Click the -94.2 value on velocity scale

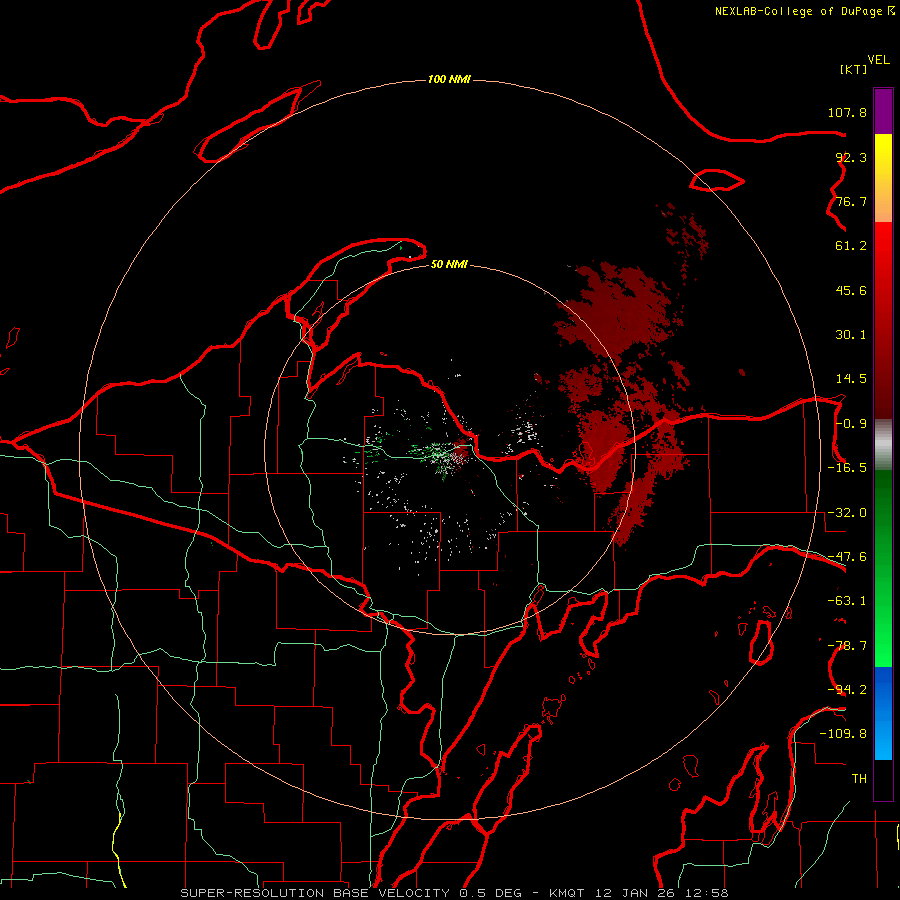pyautogui.click(x=847, y=690)
